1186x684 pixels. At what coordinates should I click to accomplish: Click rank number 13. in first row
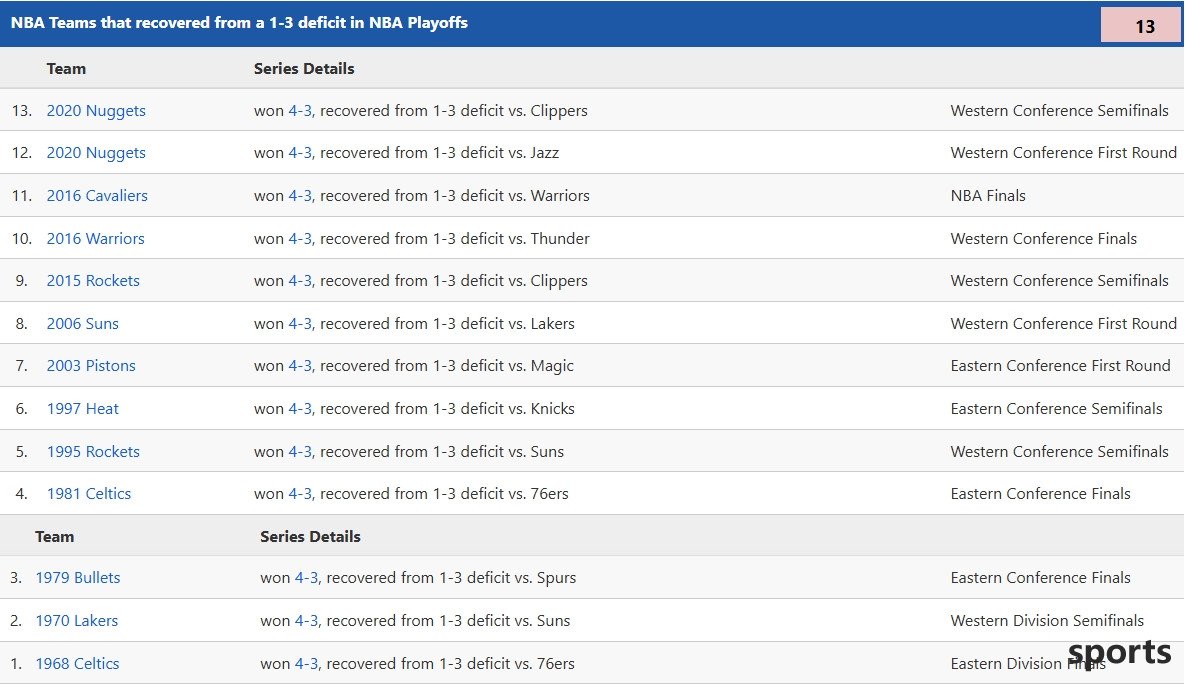click(x=21, y=110)
